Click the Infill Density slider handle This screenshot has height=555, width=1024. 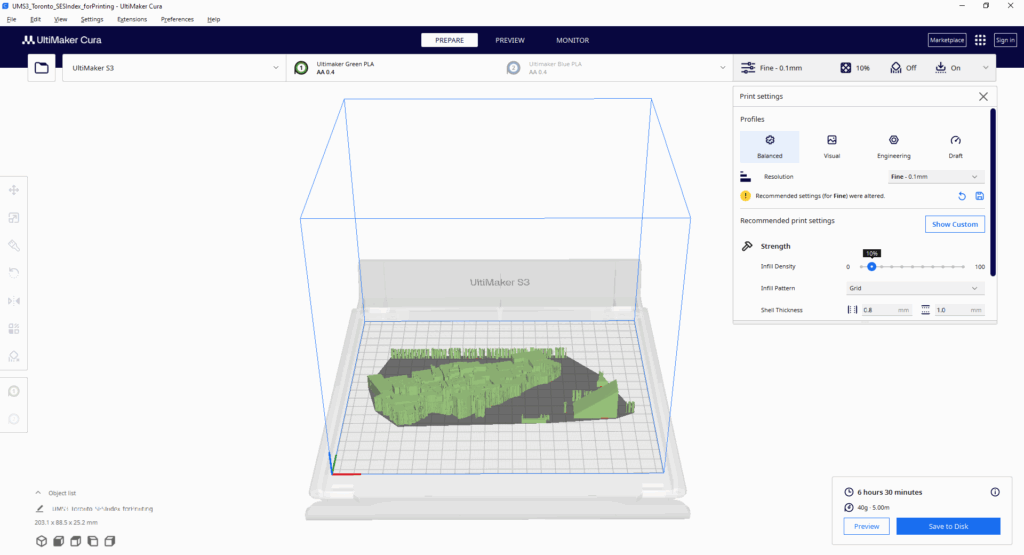(x=872, y=267)
